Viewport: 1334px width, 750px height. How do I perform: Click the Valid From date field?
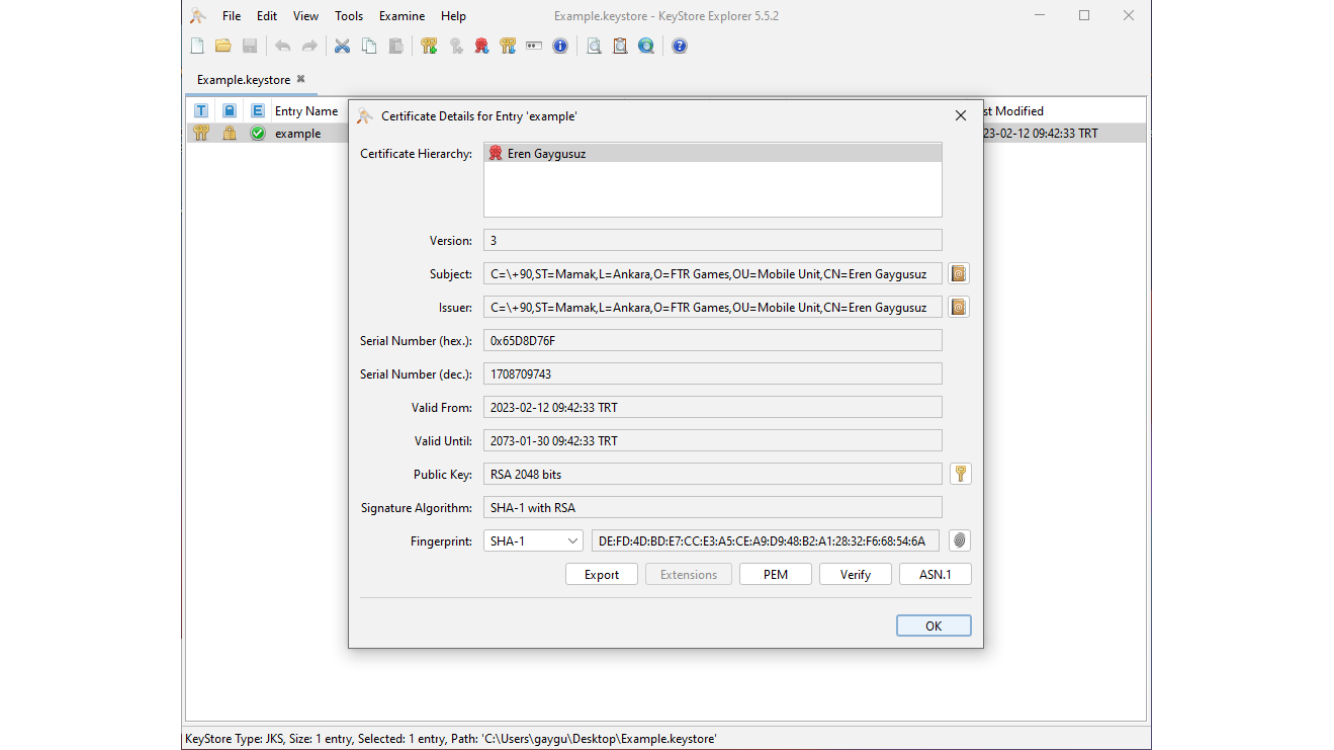point(713,407)
